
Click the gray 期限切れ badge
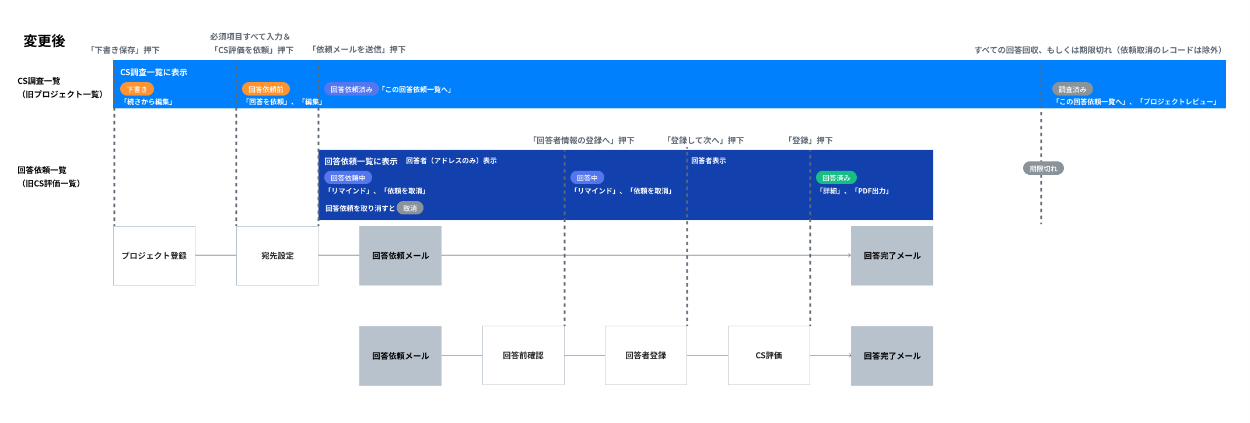click(x=1043, y=169)
